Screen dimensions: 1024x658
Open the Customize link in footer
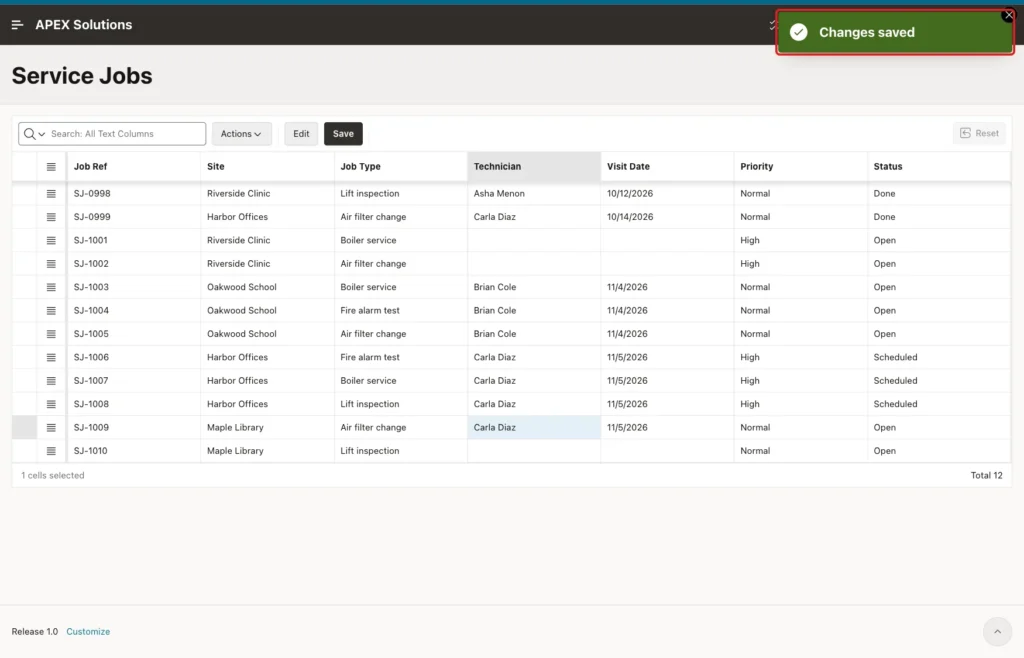88,631
